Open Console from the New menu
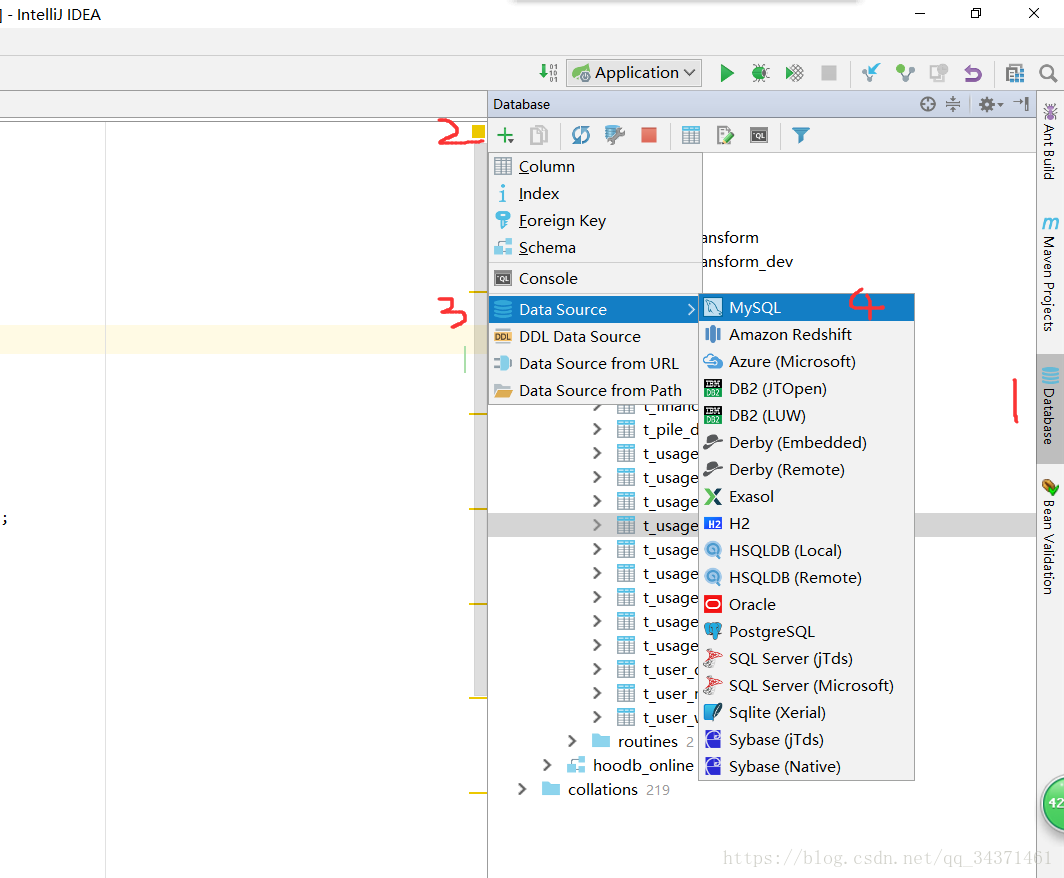1064x878 pixels. click(595, 278)
